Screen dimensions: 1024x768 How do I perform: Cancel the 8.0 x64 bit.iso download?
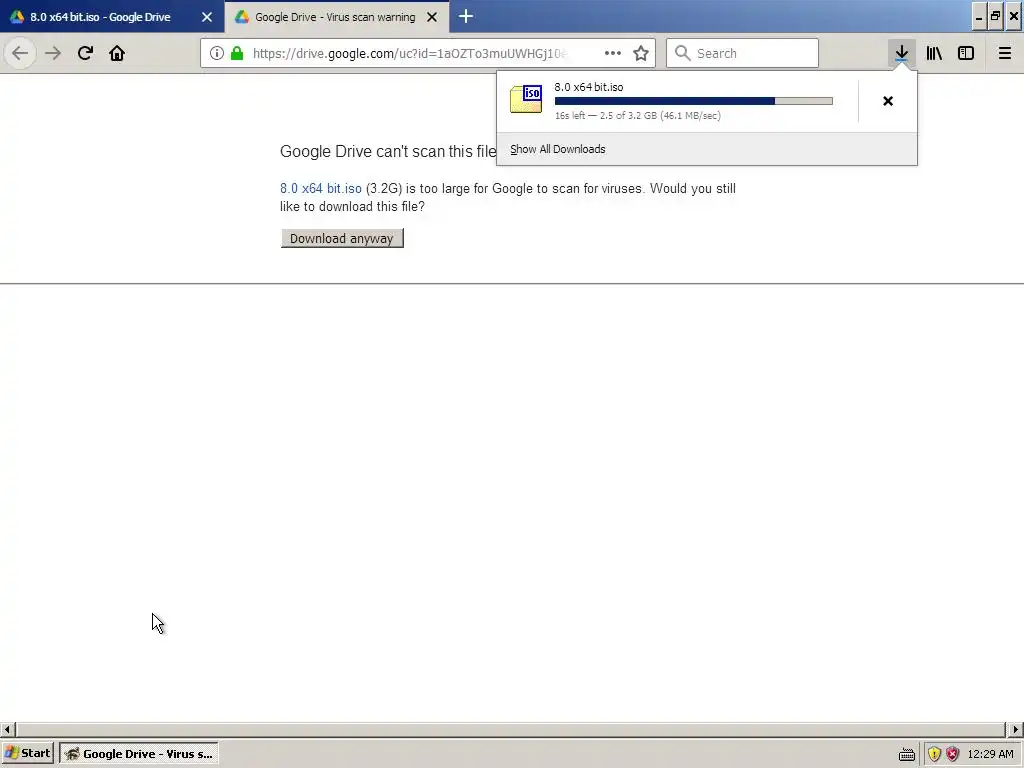tap(888, 101)
